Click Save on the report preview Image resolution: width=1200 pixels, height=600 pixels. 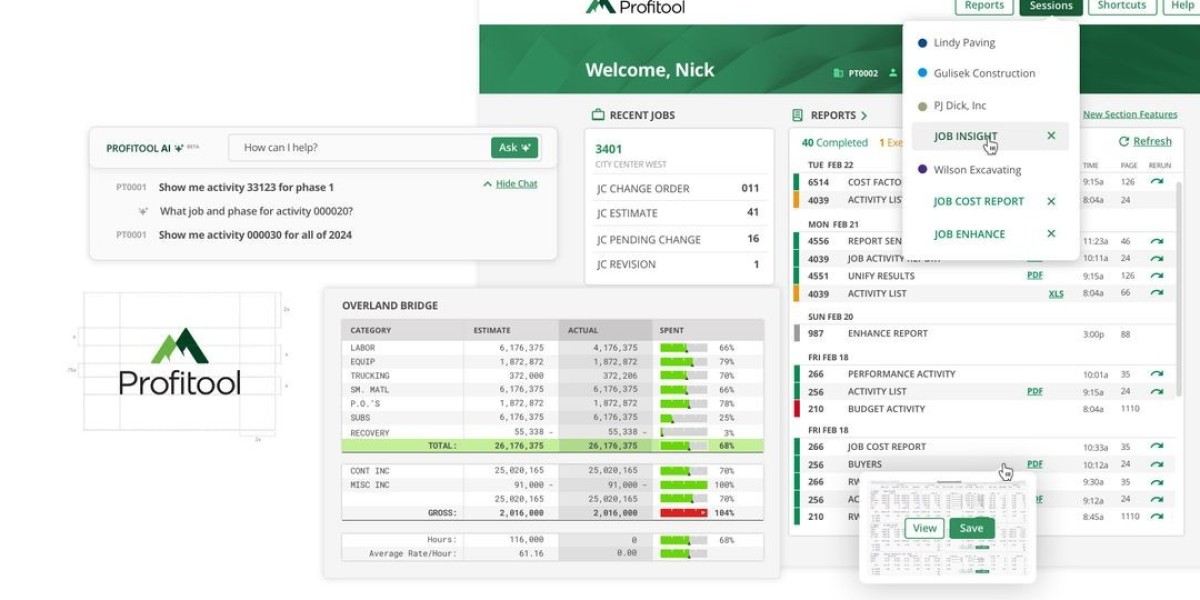tap(971, 528)
